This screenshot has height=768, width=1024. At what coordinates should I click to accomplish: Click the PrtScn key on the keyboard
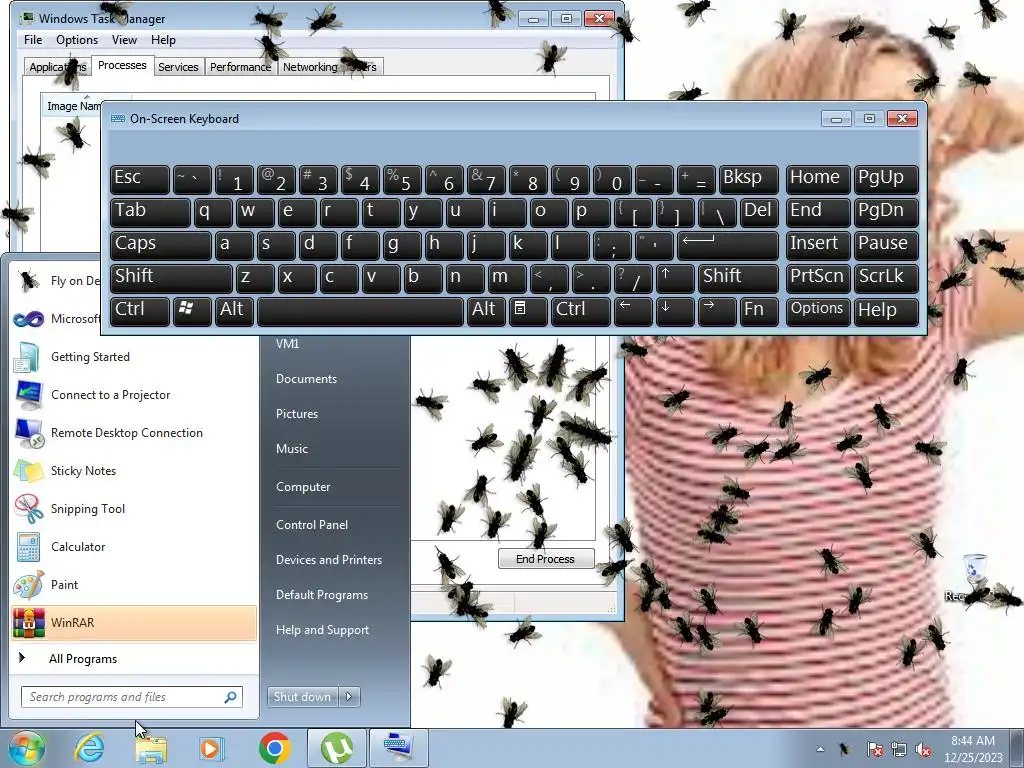[x=818, y=278]
